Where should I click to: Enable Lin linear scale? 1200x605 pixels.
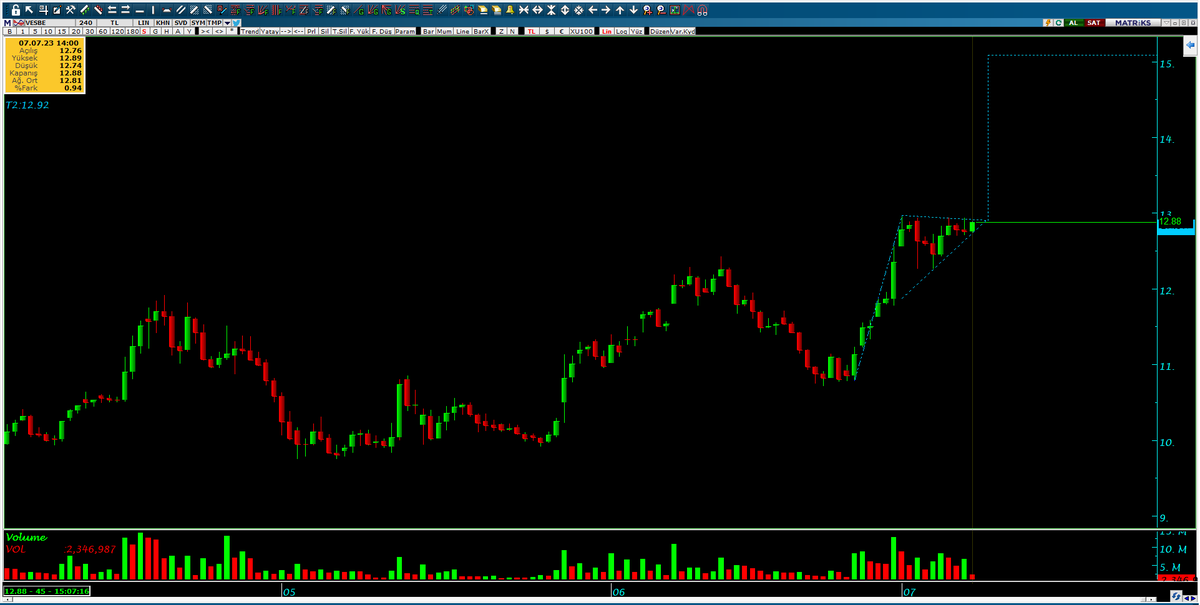click(606, 32)
